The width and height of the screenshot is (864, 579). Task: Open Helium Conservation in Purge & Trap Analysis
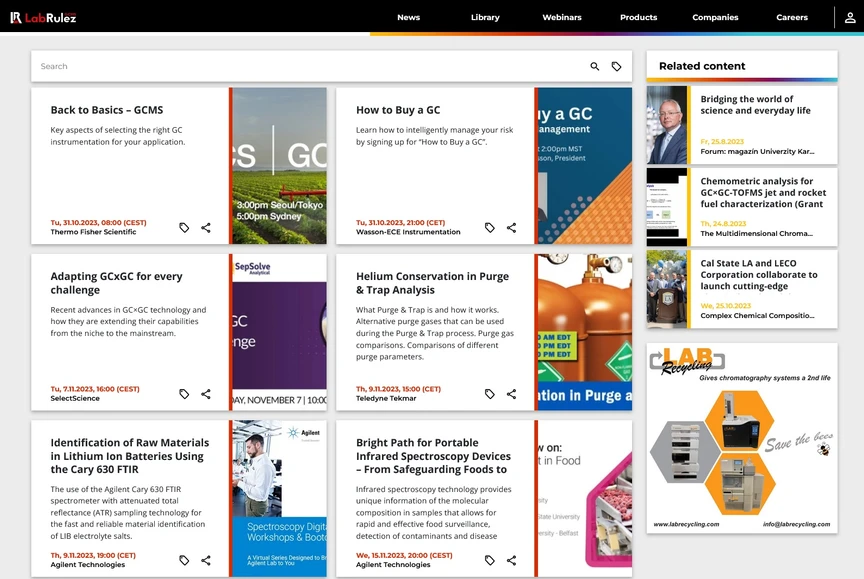pos(432,283)
